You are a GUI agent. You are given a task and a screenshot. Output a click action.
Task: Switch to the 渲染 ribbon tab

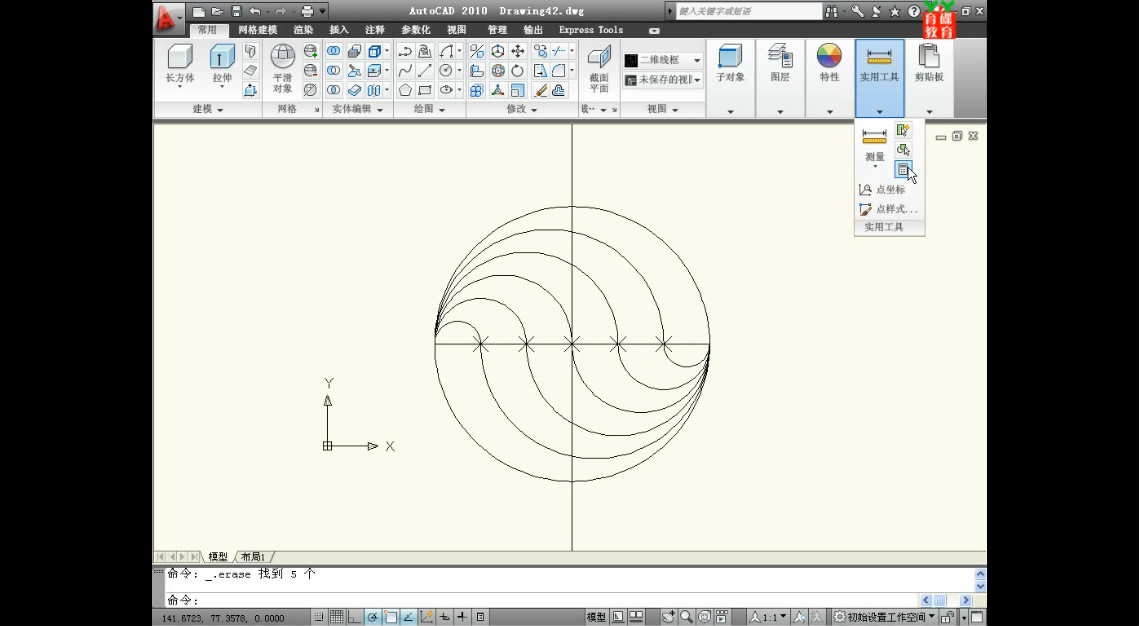[304, 30]
